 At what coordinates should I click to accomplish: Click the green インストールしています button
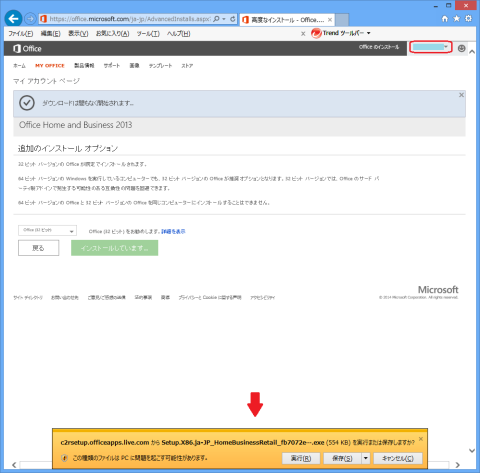pos(114,248)
